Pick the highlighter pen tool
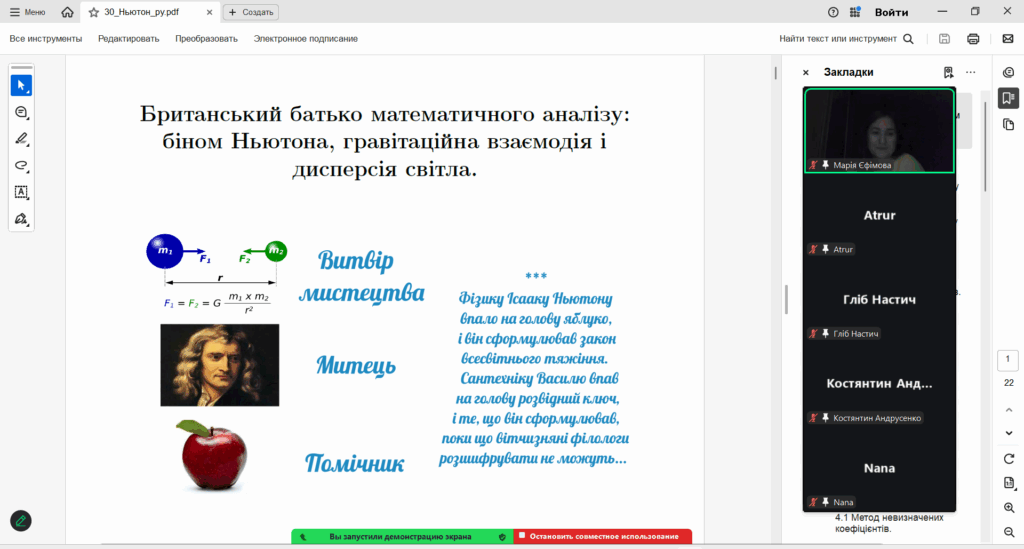The width and height of the screenshot is (1024, 549). 21,139
